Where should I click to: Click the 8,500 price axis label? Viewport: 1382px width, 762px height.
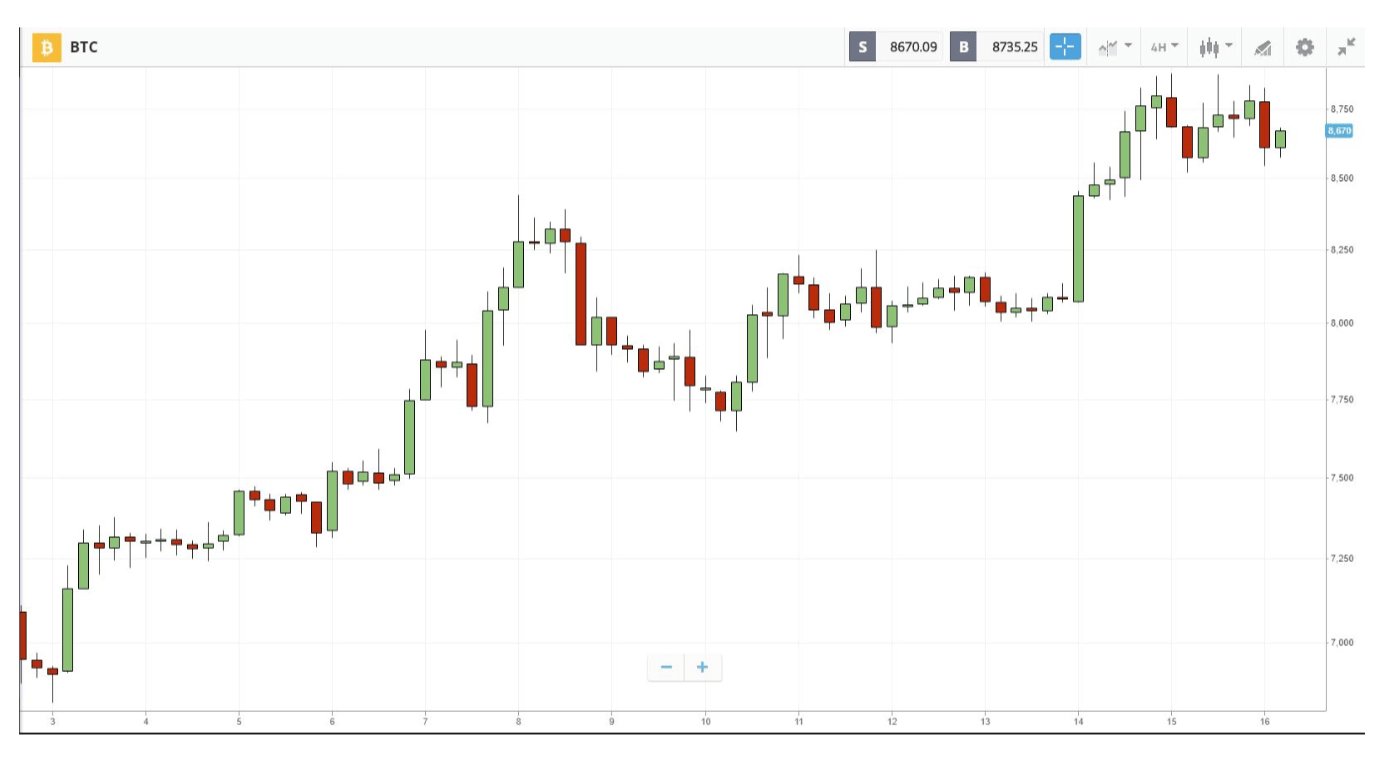pyautogui.click(x=1341, y=179)
